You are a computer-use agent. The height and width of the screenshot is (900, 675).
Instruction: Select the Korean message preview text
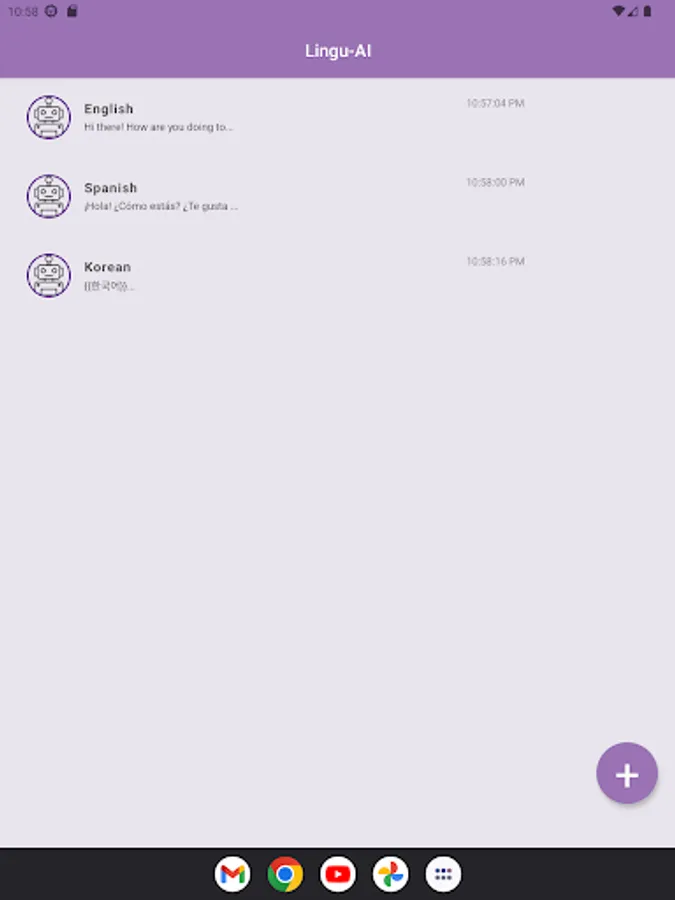[x=109, y=286]
